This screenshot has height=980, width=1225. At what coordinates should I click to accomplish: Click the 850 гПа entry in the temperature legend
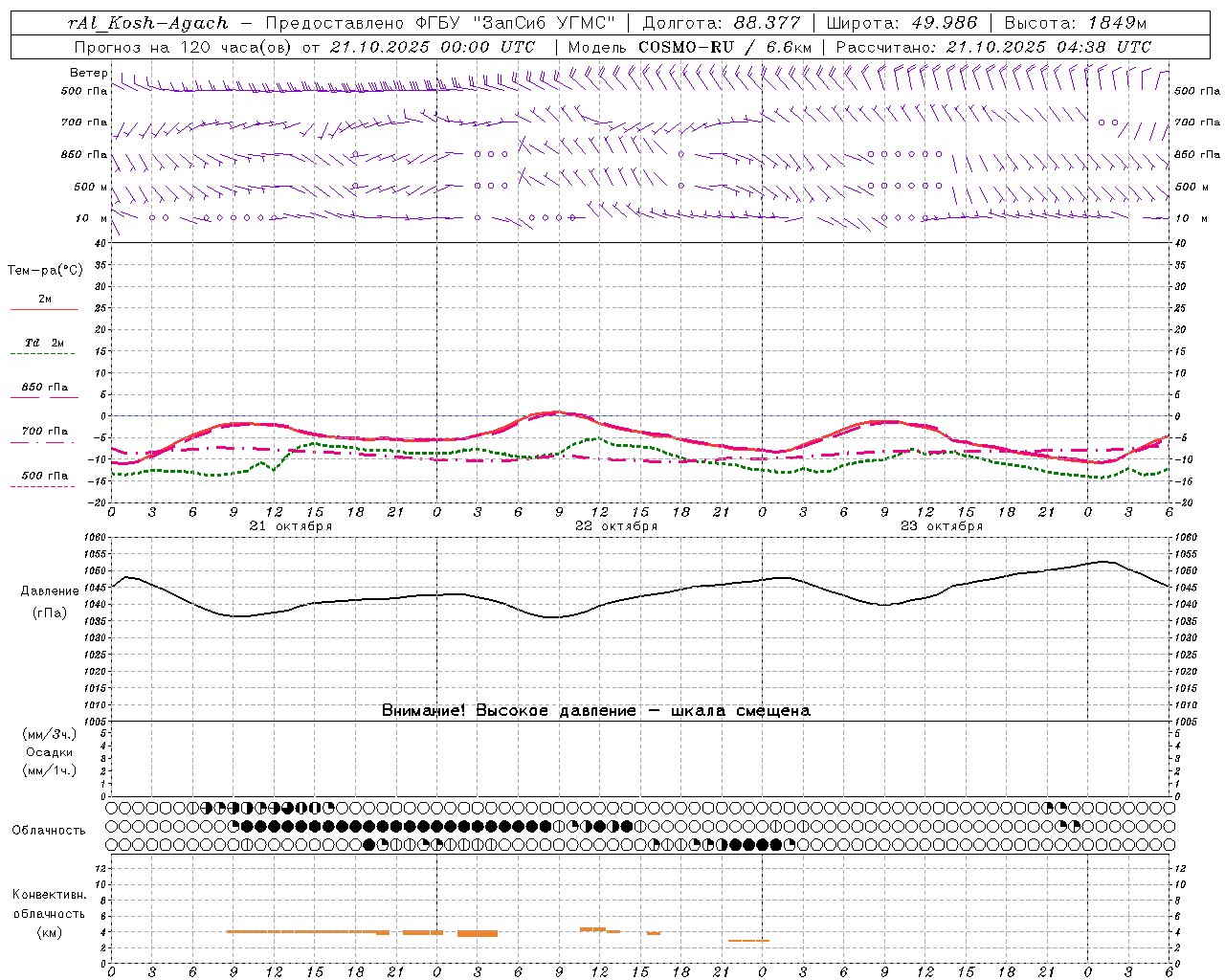pos(45,388)
